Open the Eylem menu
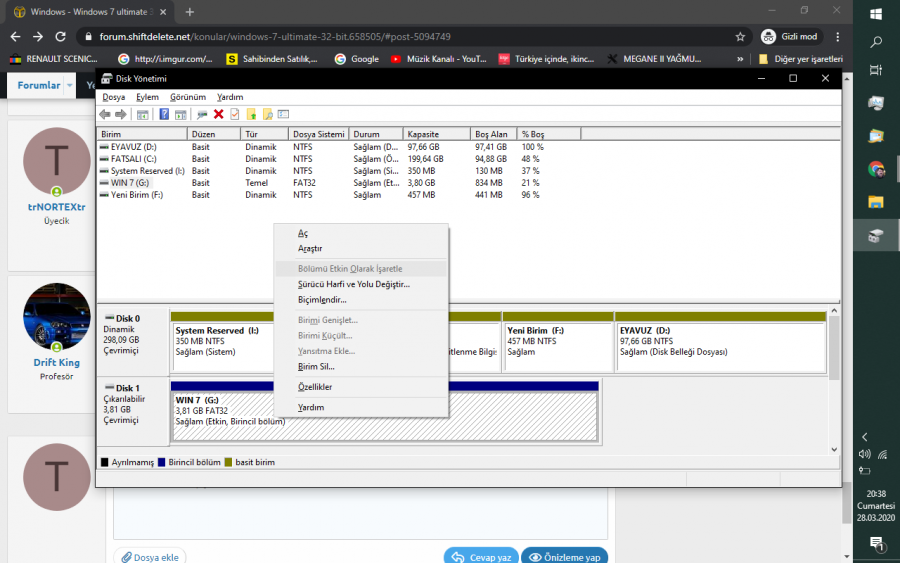Image resolution: width=900 pixels, height=563 pixels. tap(147, 97)
